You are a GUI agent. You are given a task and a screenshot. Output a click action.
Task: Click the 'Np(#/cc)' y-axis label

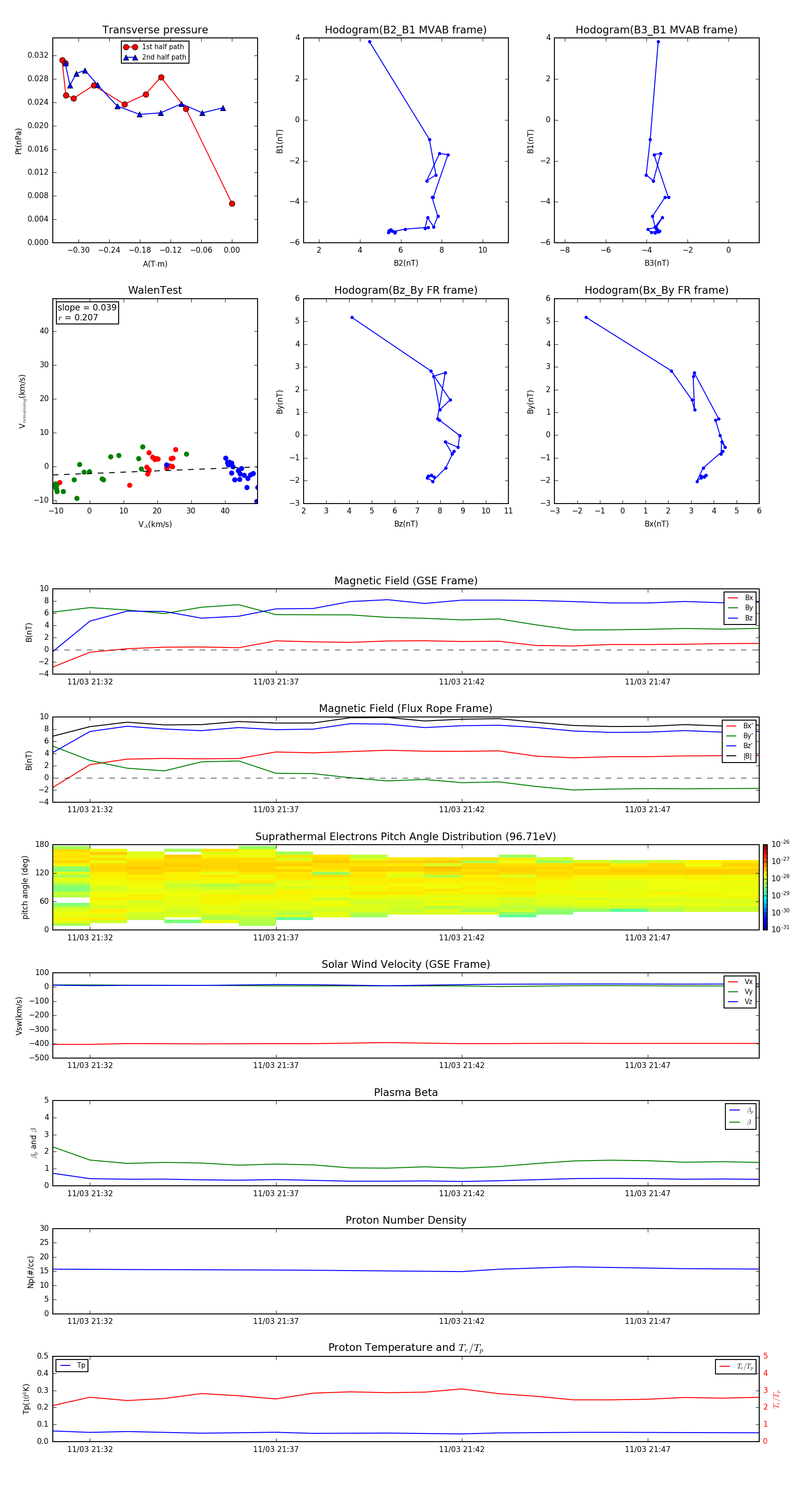pyautogui.click(x=31, y=1272)
